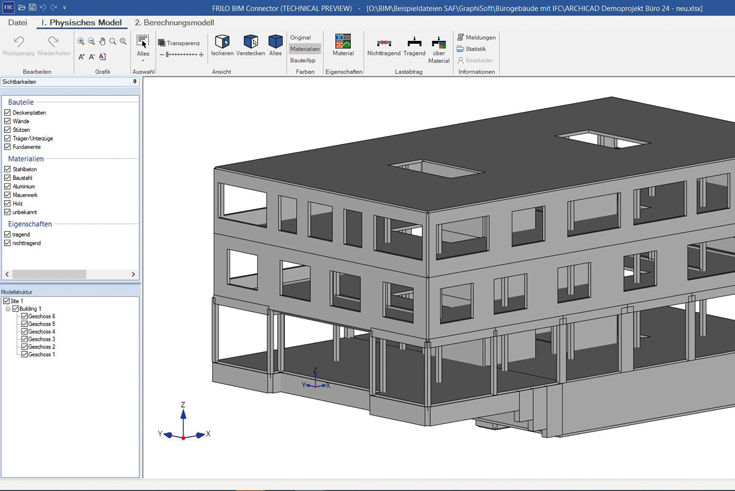Screen dimensions: 735x491
Task: Select the Original color mode
Action: [x=301, y=38]
